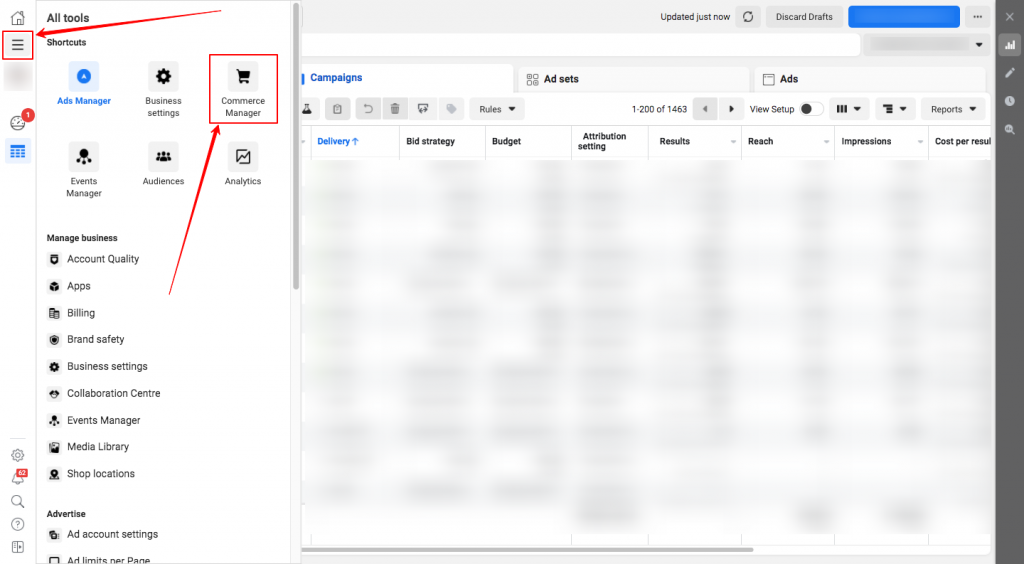This screenshot has width=1024, height=564.
Task: Click the Discard Drafts button
Action: click(x=804, y=17)
